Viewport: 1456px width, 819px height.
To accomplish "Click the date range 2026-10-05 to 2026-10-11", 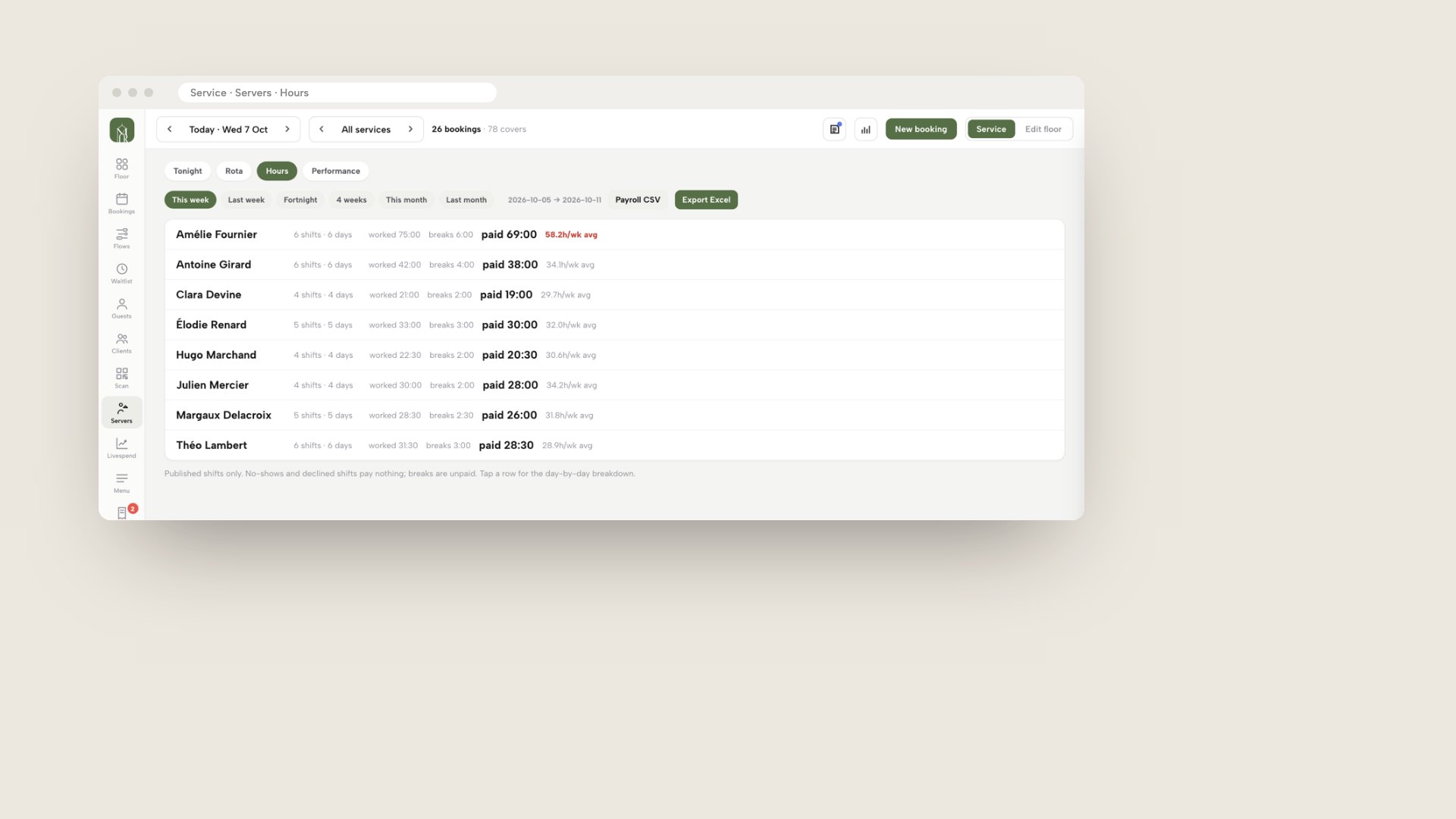I will 554,200.
